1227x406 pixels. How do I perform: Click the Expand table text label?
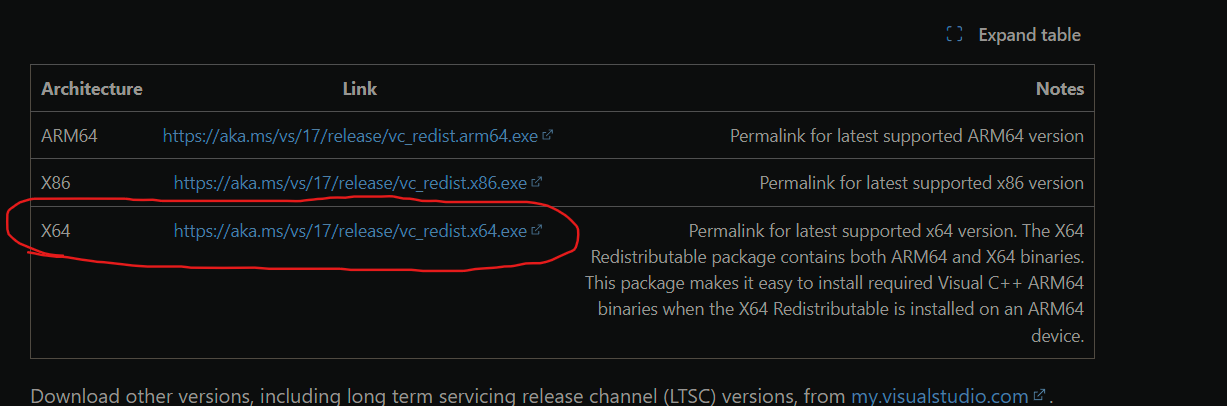pos(1029,35)
